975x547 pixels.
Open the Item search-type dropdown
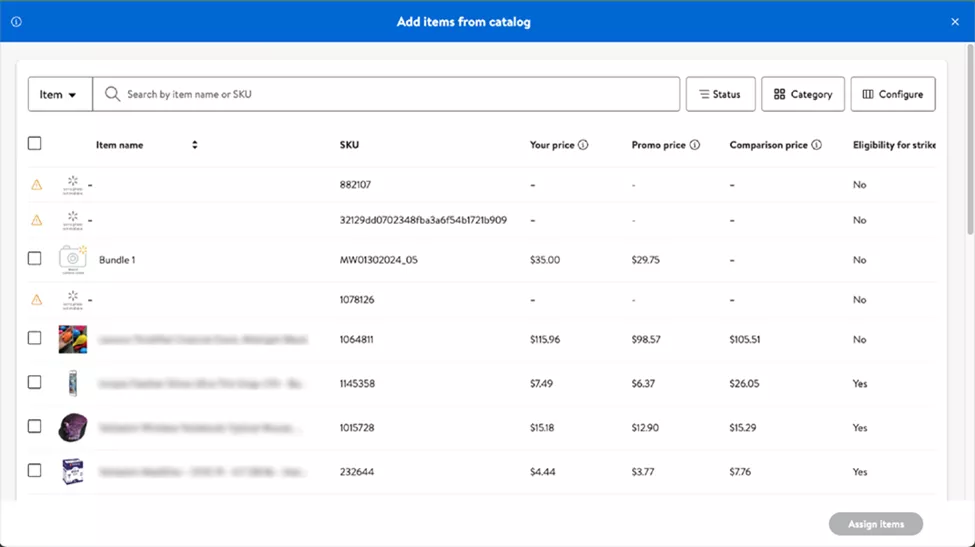[x=59, y=94]
